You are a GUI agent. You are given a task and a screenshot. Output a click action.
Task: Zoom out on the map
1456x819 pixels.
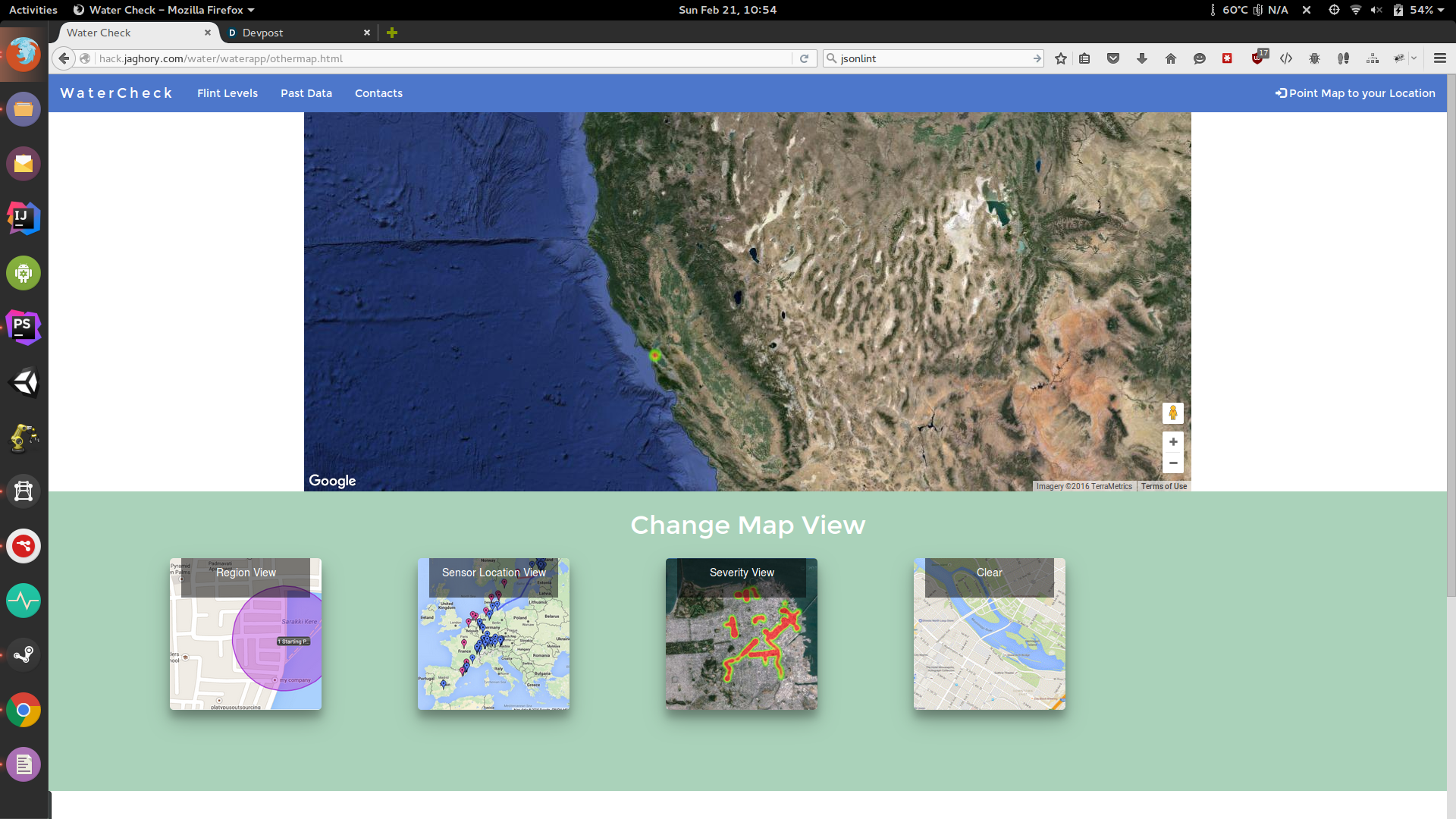tap(1173, 463)
